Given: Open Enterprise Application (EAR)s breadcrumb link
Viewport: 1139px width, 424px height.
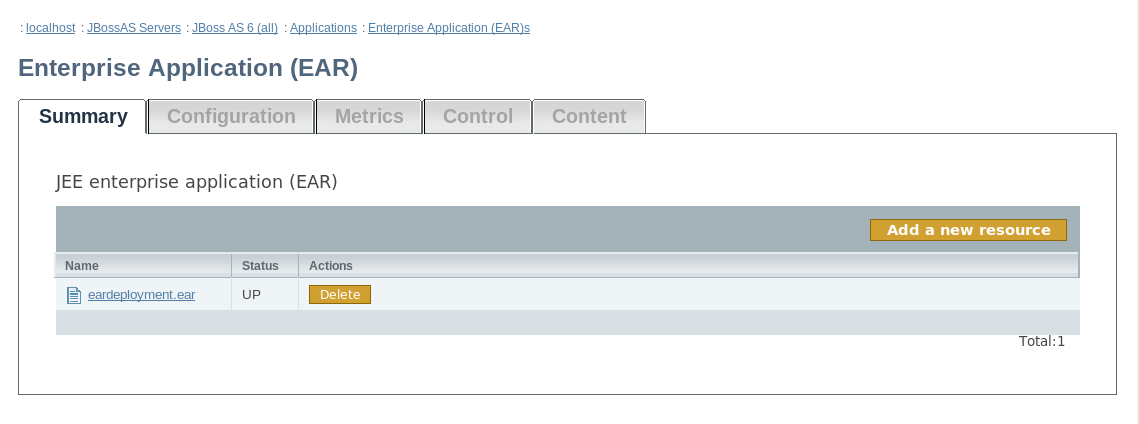Looking at the screenshot, I should [449, 28].
